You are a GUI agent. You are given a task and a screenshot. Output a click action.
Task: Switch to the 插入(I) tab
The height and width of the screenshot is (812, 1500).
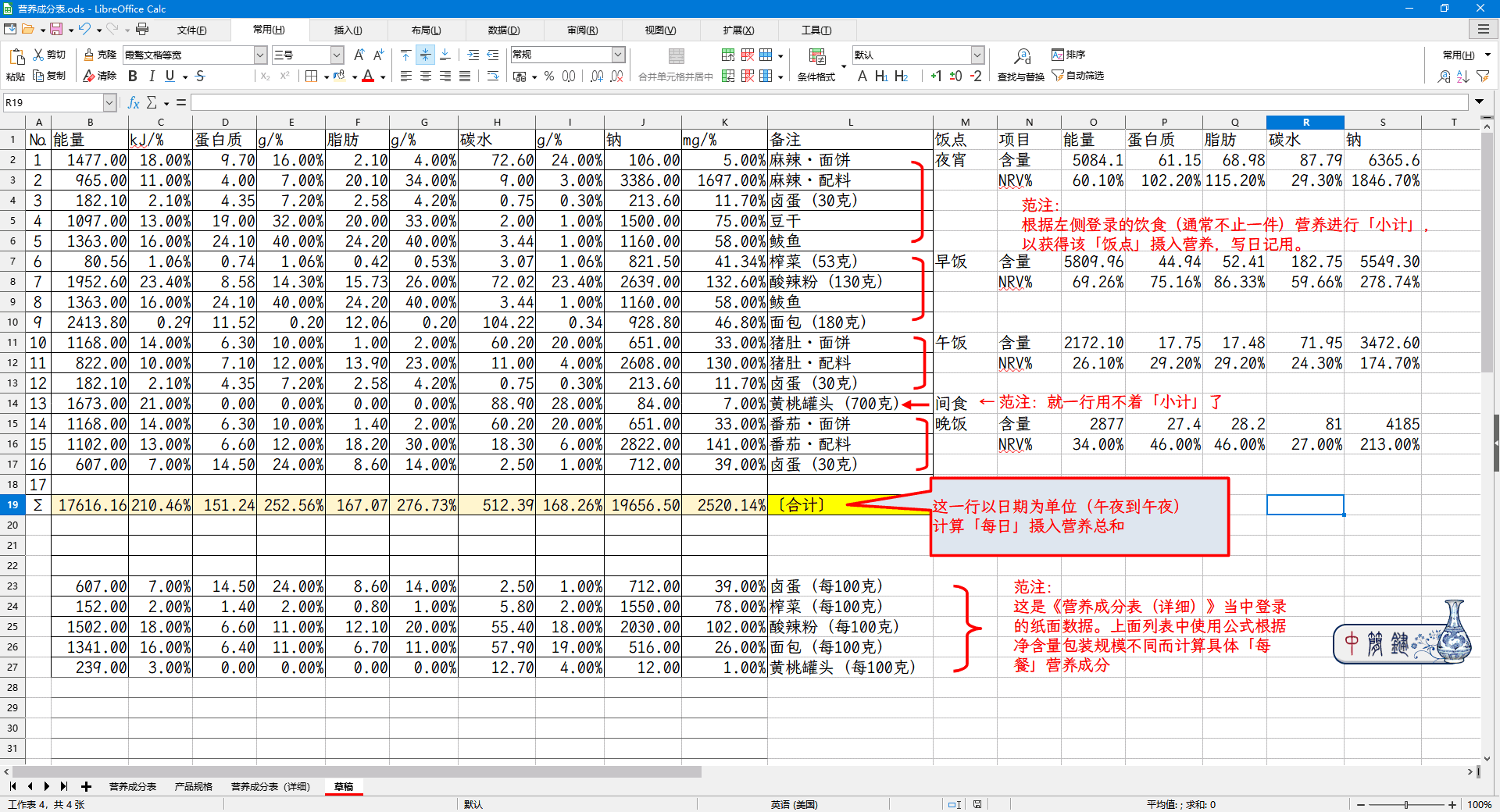point(348,30)
